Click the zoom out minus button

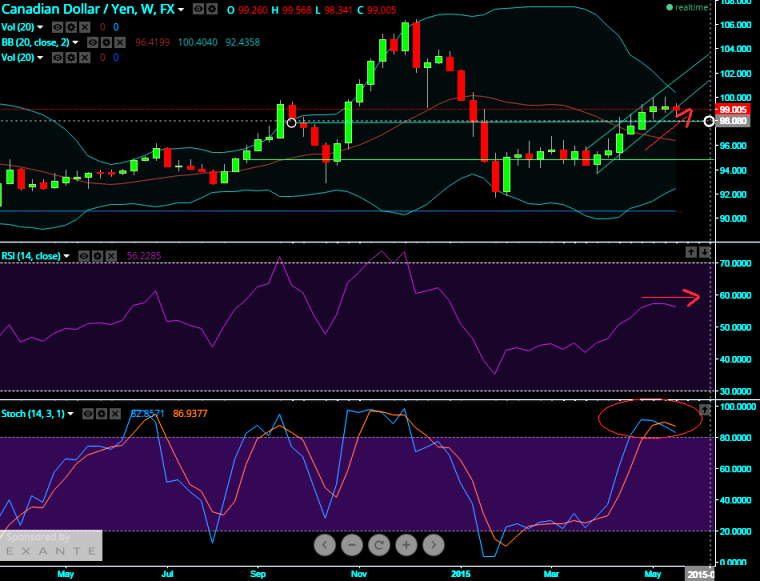[x=352, y=545]
